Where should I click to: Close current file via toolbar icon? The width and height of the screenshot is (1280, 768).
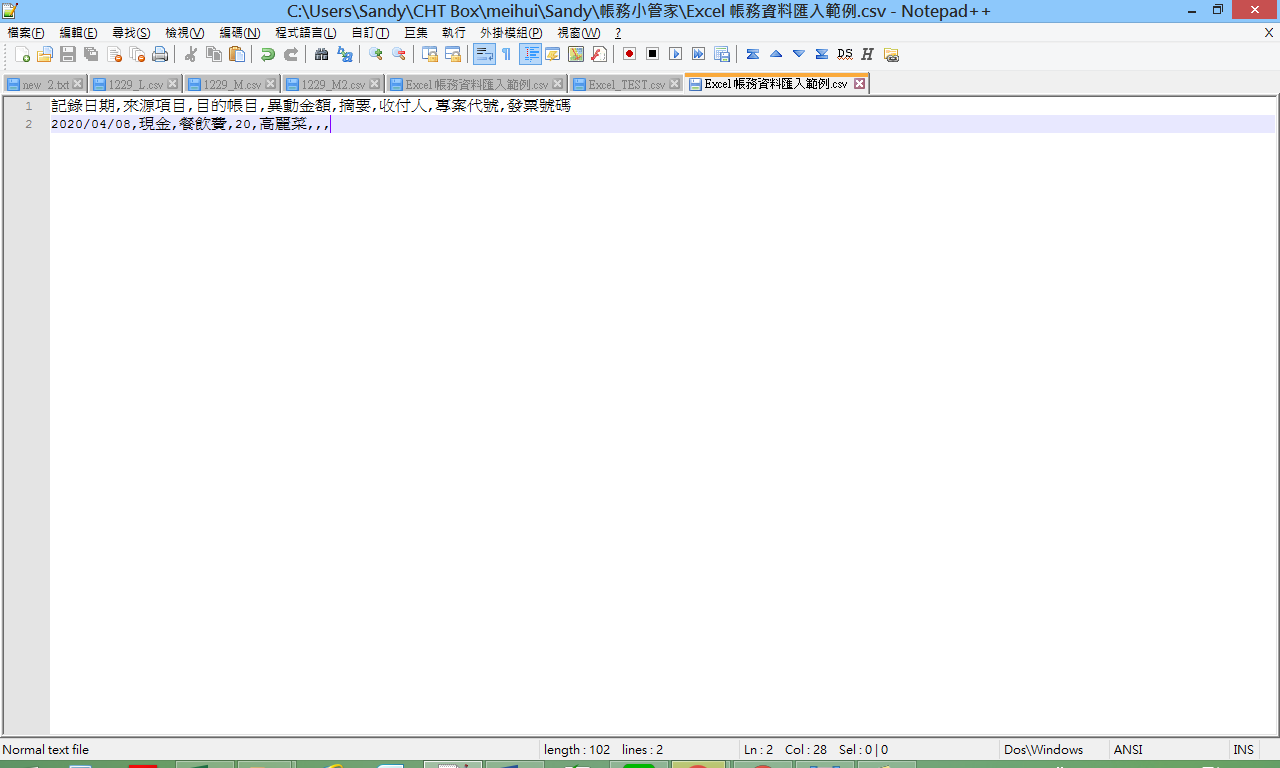click(x=114, y=54)
